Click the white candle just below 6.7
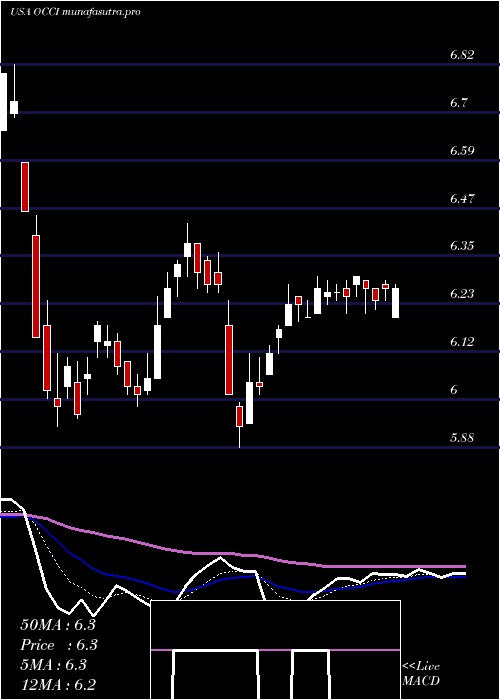The image size is (500, 700). coord(14,107)
